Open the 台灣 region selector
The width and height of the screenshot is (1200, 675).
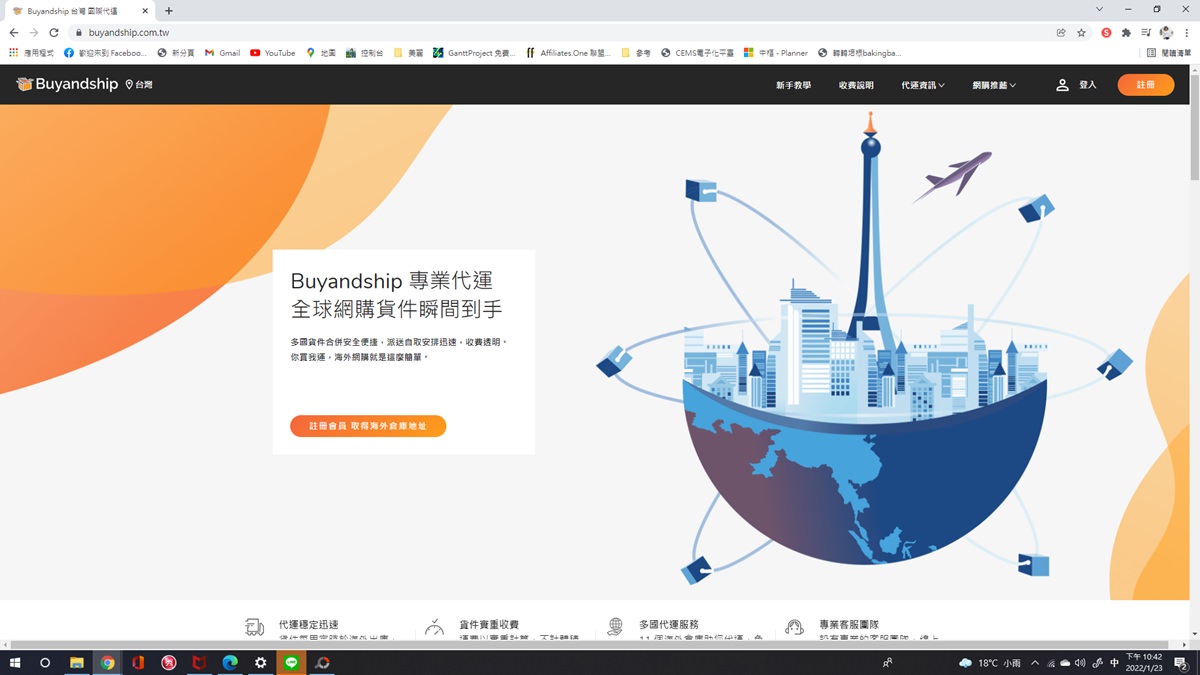[x=139, y=85]
